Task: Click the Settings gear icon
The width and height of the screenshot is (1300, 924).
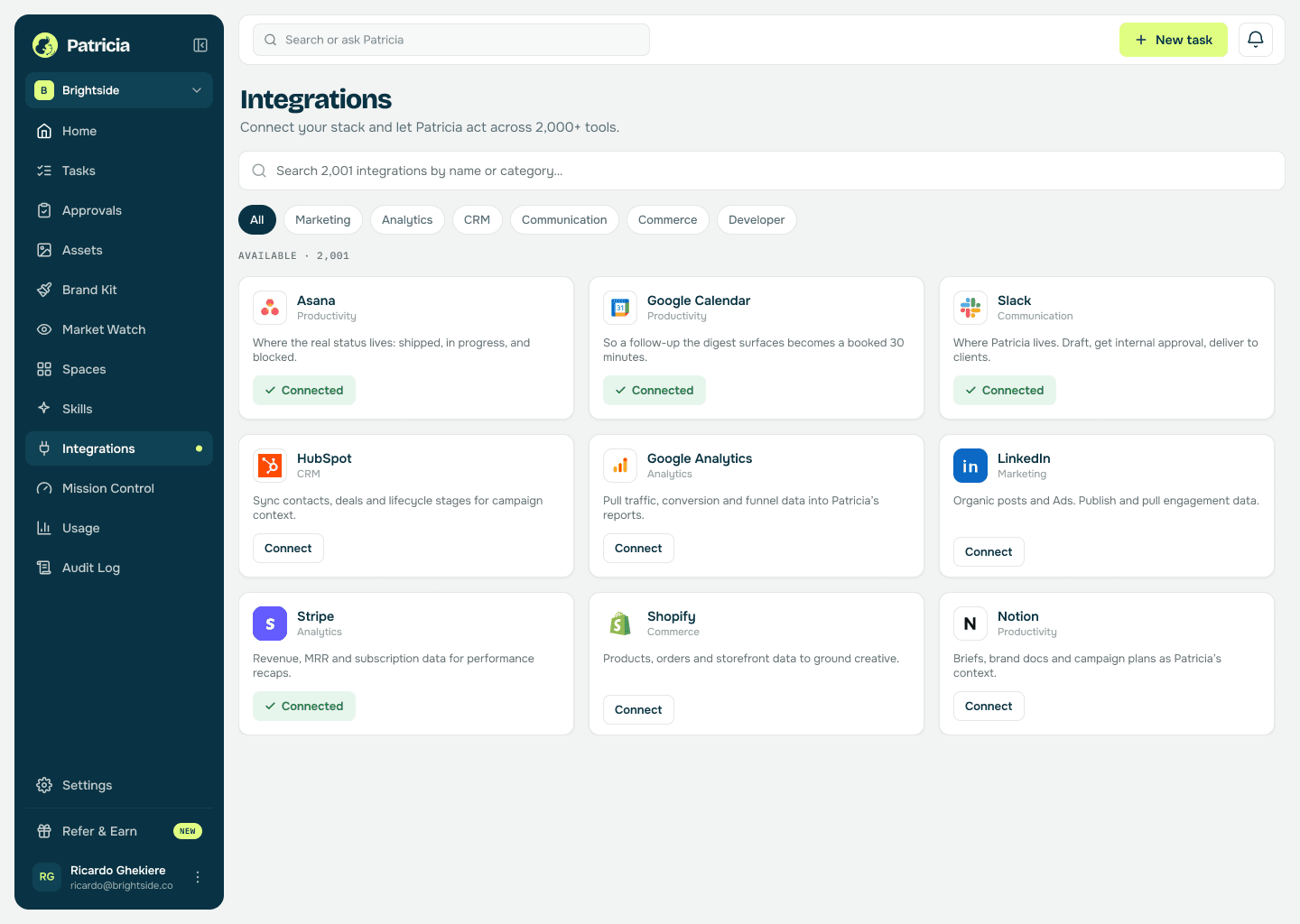Action: point(44,785)
